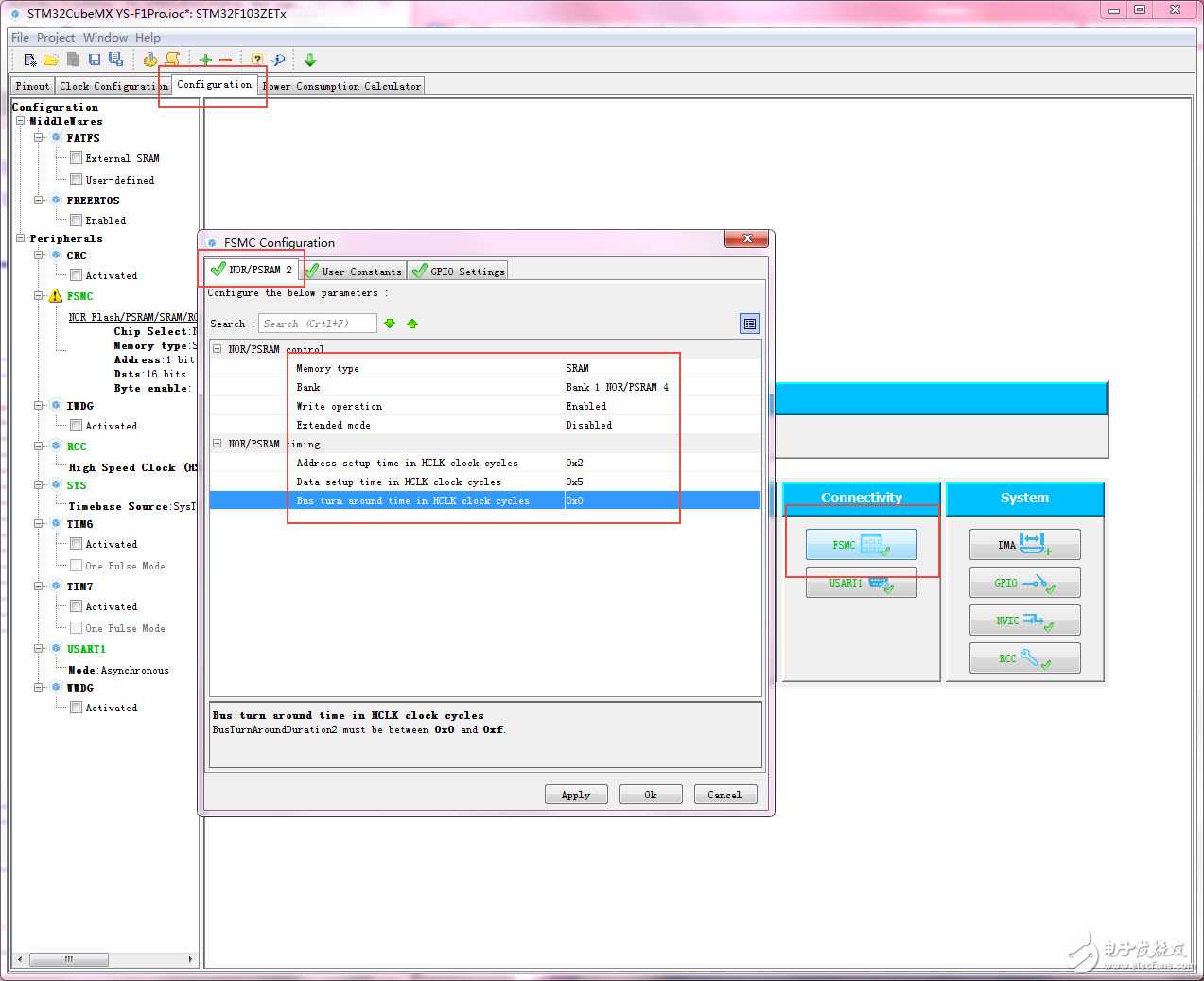Click the red minus toolbar icon
1204x981 pixels.
pyautogui.click(x=226, y=60)
